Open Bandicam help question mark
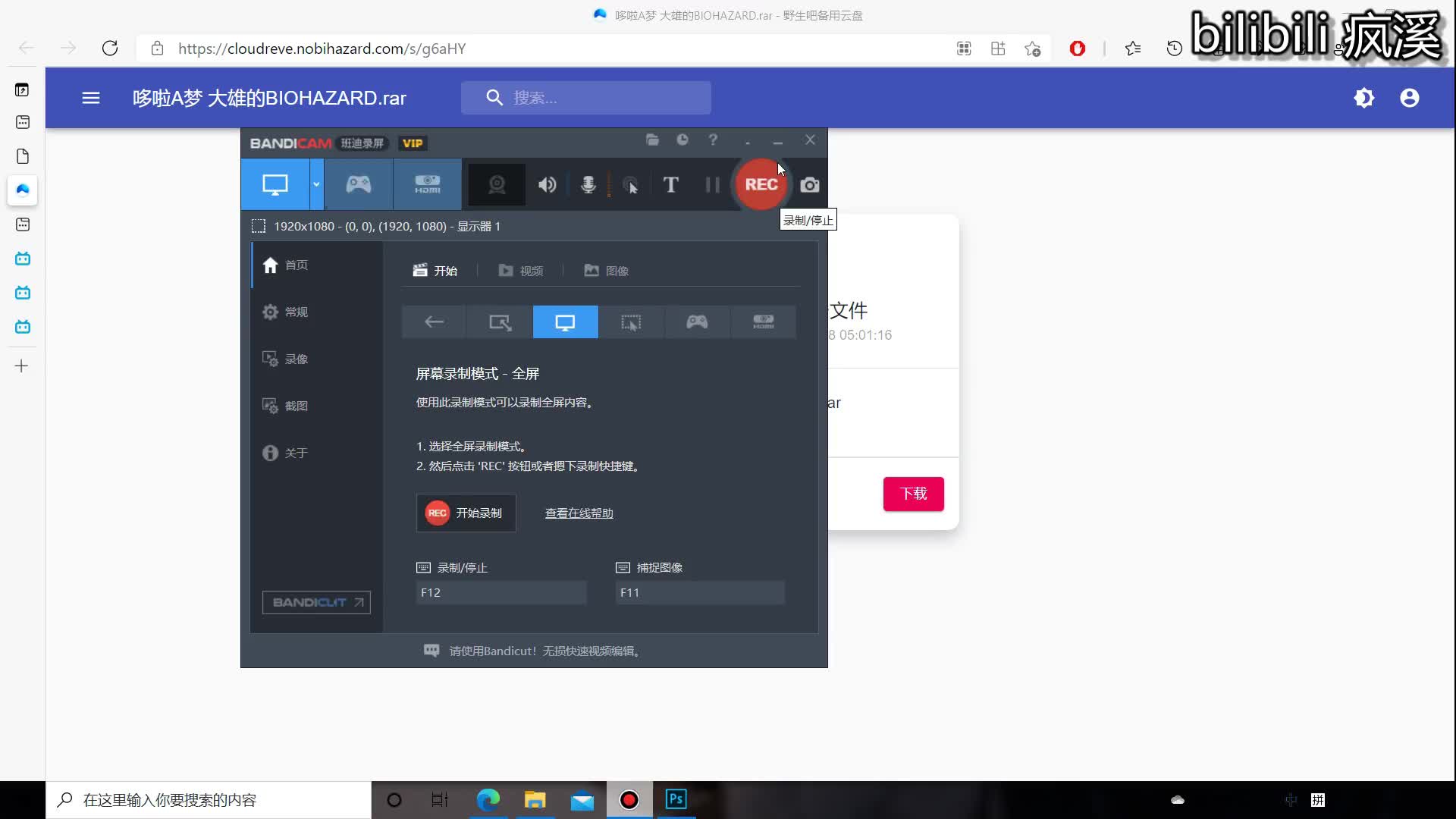 pos(713,140)
